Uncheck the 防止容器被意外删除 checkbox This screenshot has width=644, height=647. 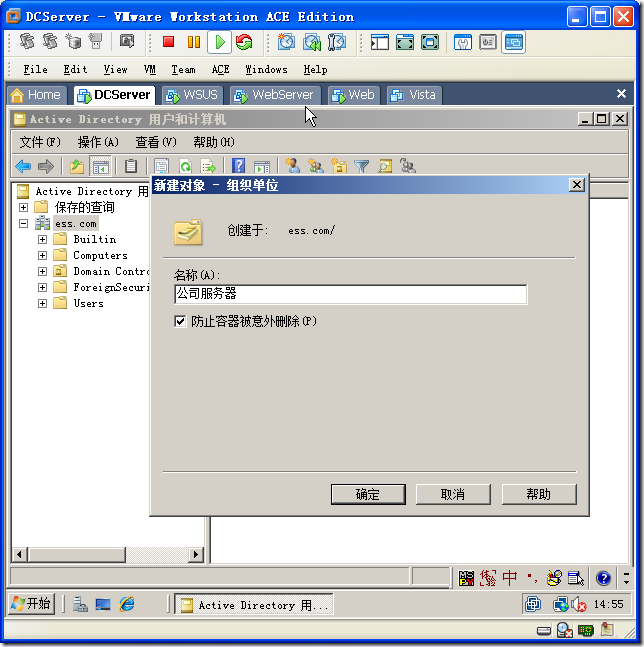tap(180, 321)
